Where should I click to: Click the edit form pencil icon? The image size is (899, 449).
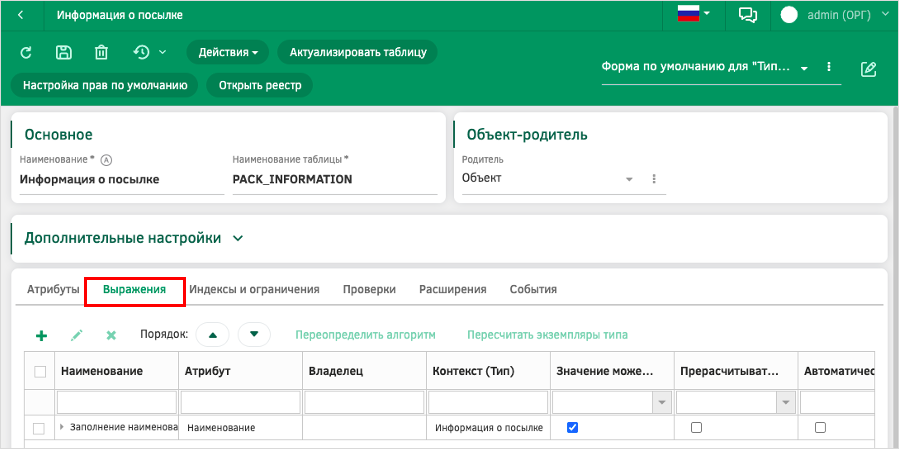tap(869, 69)
